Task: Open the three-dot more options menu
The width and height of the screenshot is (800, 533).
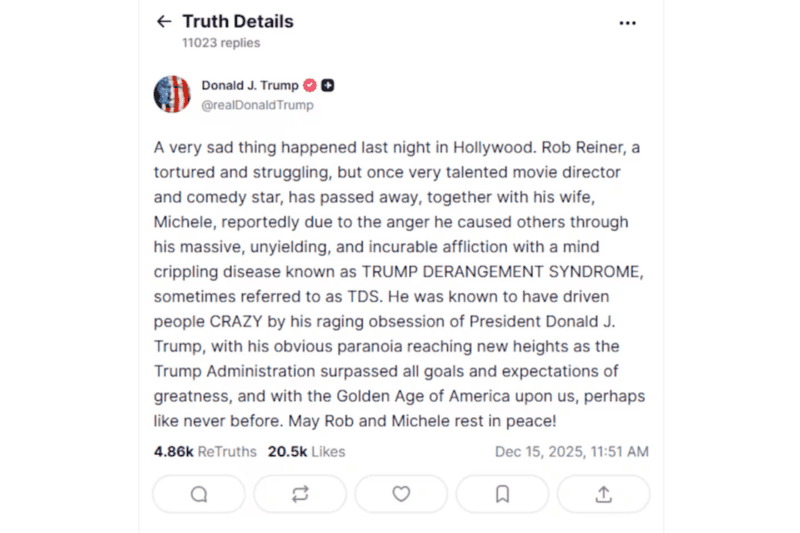Action: pyautogui.click(x=627, y=22)
